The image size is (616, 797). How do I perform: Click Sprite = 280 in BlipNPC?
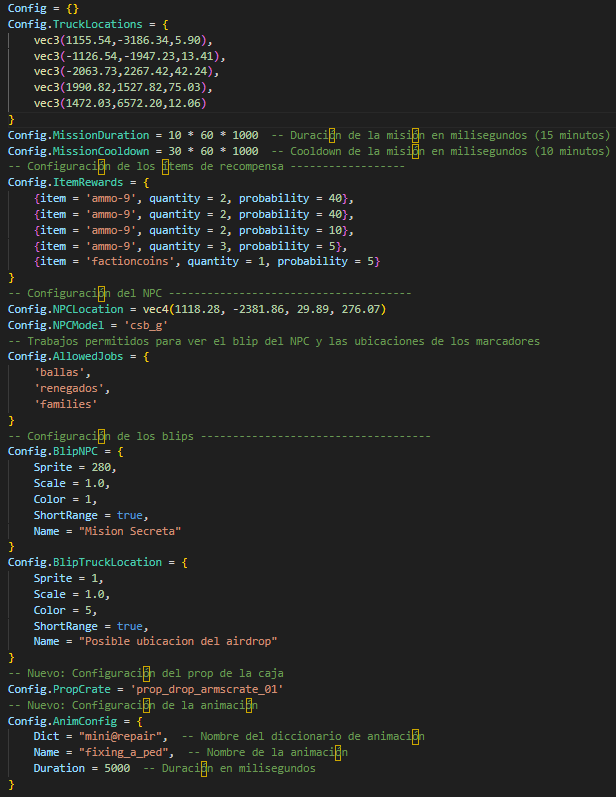75,467
